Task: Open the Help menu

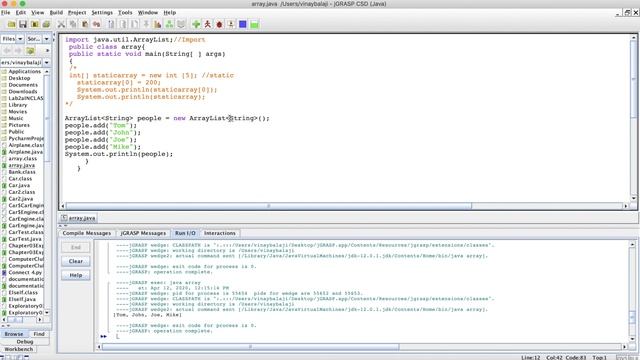Action: [170, 13]
